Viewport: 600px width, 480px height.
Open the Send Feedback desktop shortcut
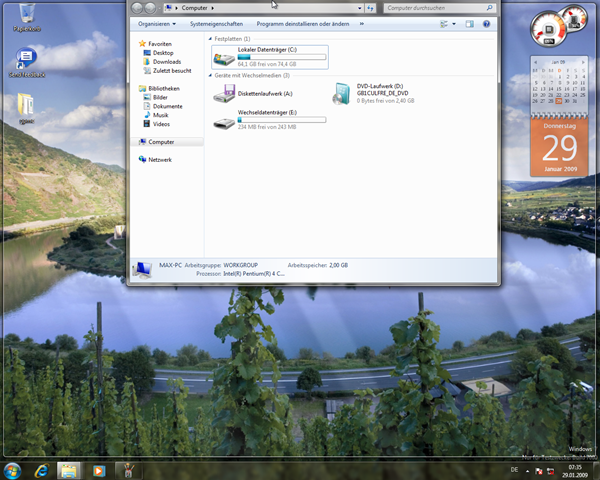coord(26,62)
